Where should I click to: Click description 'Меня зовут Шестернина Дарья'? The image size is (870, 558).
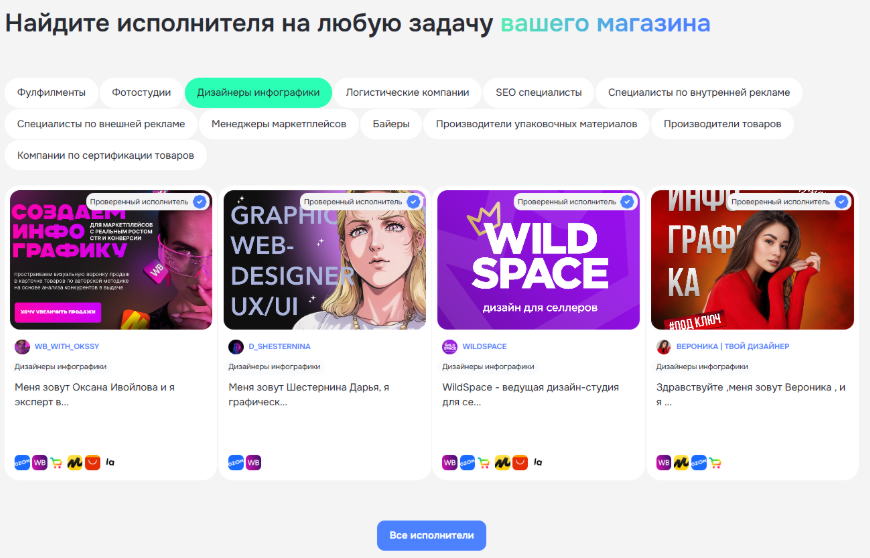coord(308,394)
